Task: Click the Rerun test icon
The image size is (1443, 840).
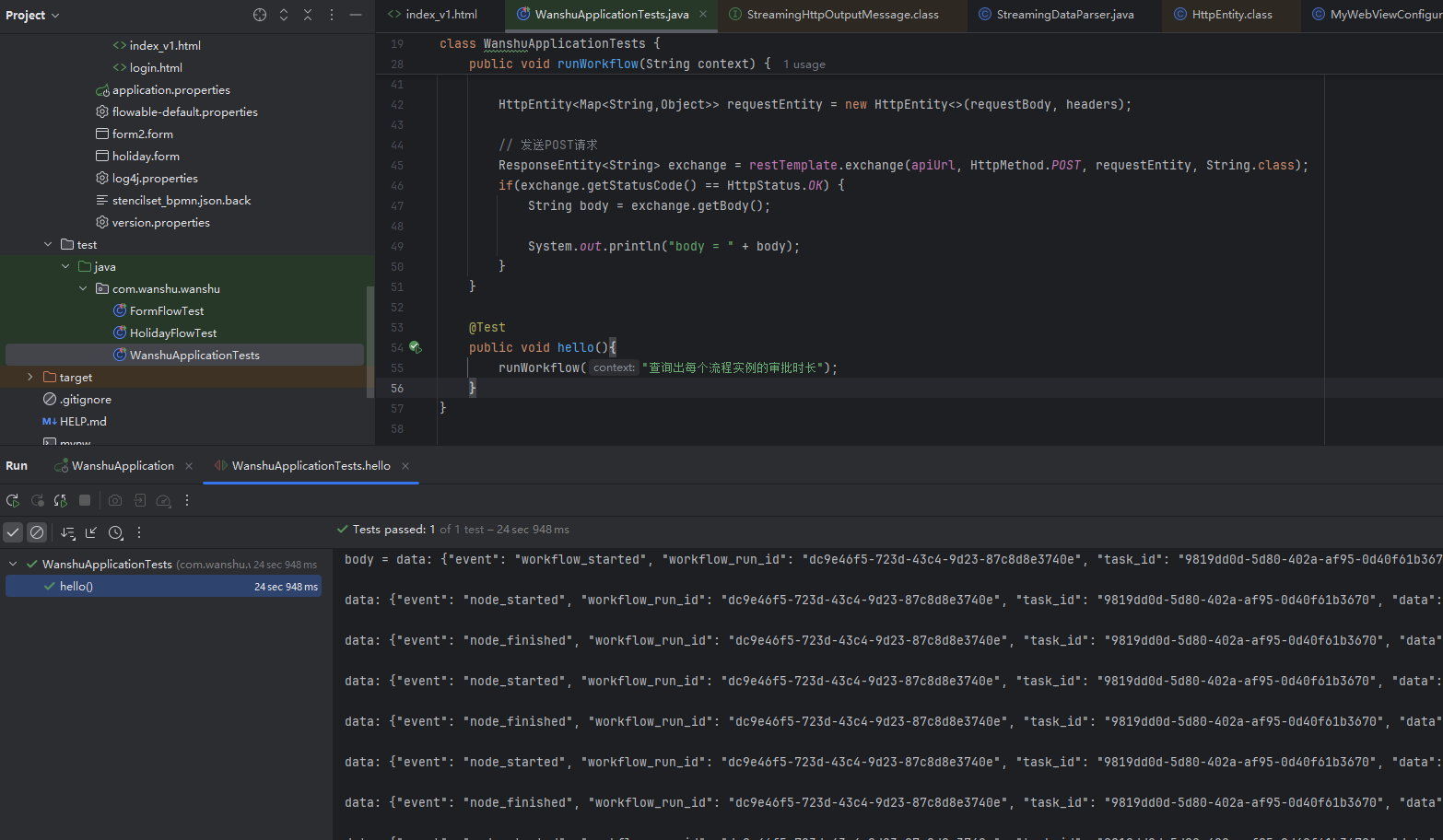Action: click(13, 501)
